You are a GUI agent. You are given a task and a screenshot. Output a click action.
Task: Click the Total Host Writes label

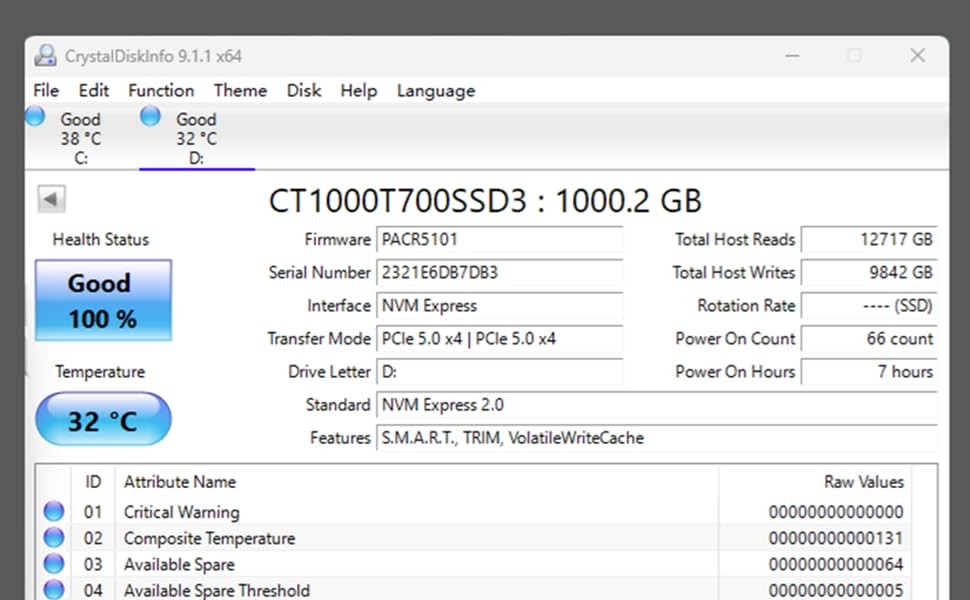coord(734,272)
